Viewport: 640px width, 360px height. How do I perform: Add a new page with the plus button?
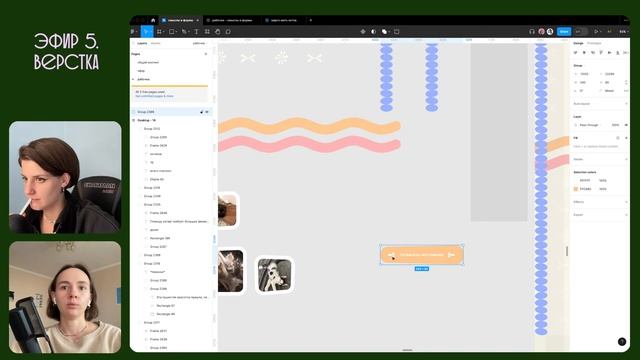pos(206,54)
